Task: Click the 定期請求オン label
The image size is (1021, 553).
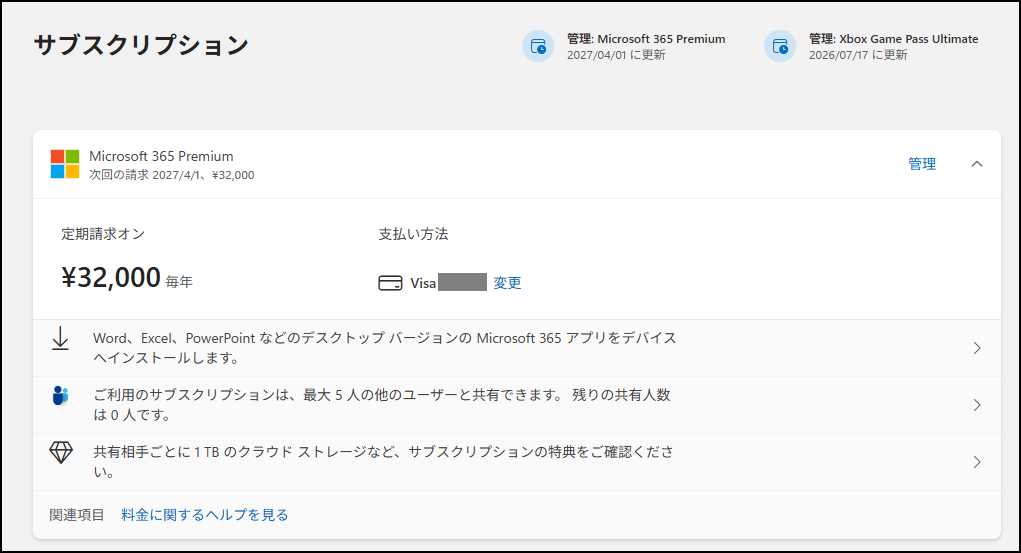Action: [x=103, y=234]
